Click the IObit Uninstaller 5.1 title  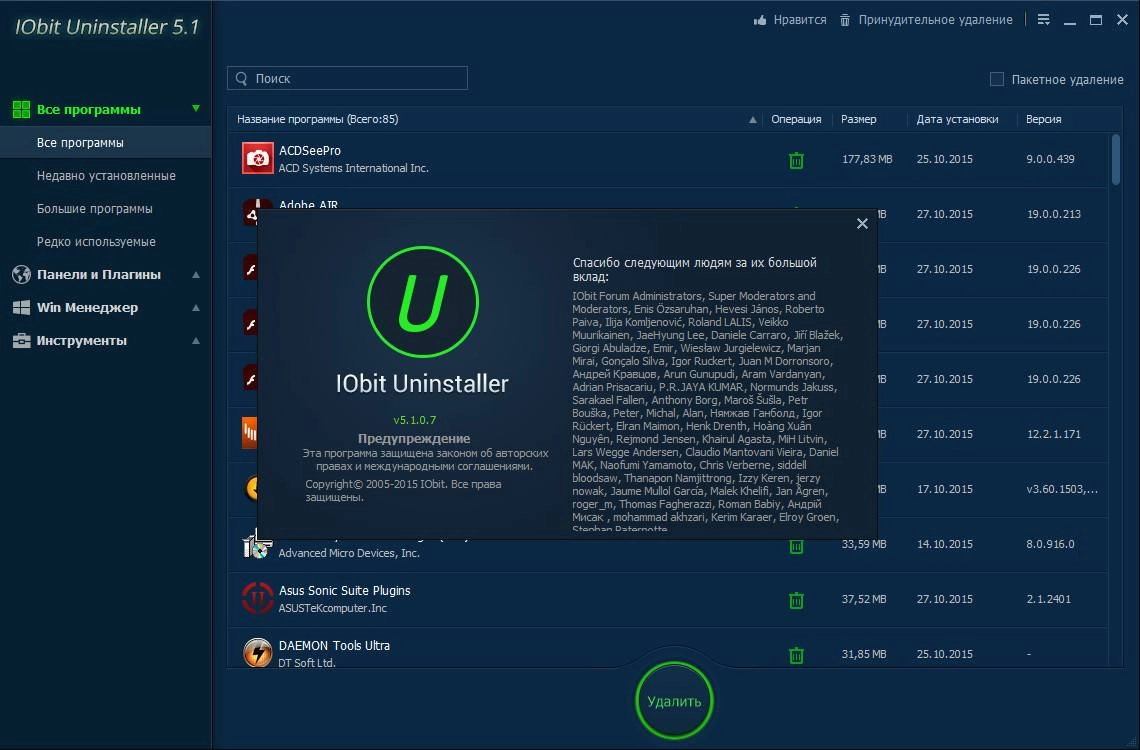point(107,27)
